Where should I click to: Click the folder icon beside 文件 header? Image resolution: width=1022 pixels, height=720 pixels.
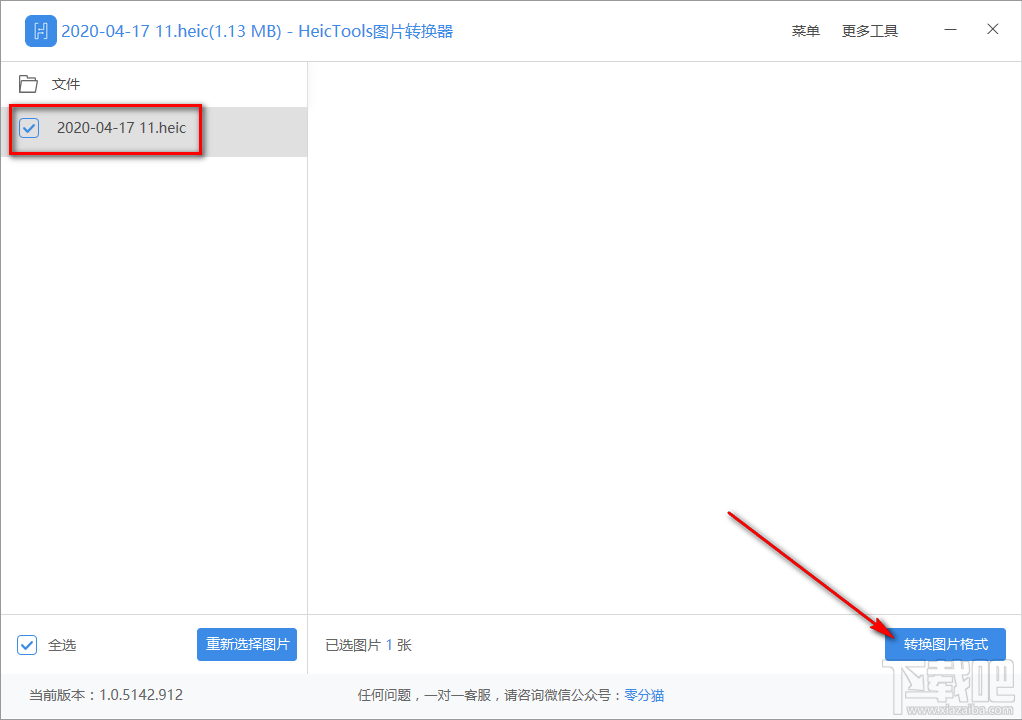[27, 84]
